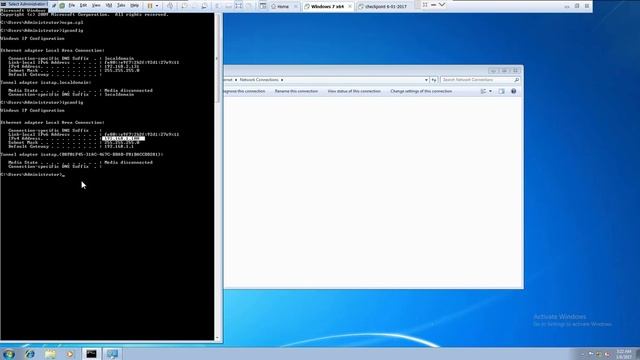Click the network icon in system tray
640x360 pixels.
[599, 354]
